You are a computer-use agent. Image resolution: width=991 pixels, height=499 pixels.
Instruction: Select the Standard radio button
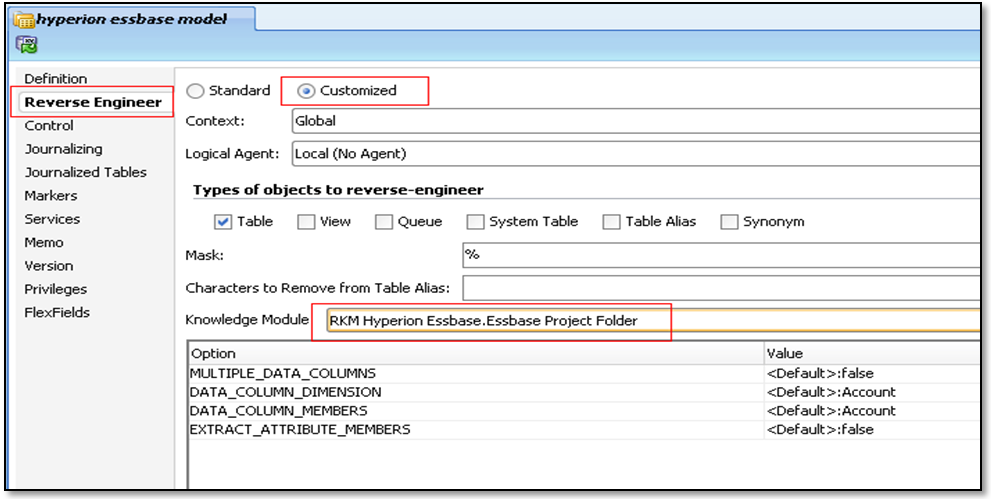[x=195, y=91]
